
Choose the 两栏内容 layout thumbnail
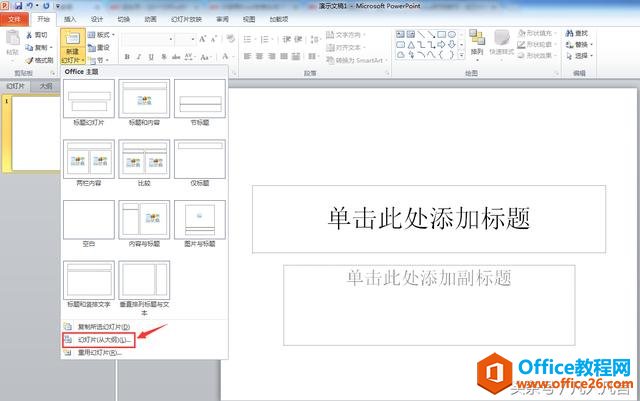click(x=89, y=160)
